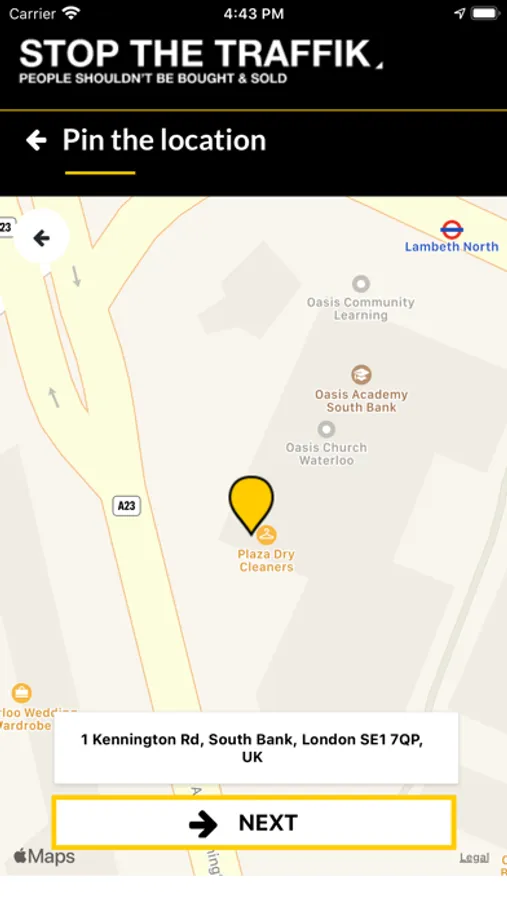Tap the arrow inside the NEXT button
The height and width of the screenshot is (900, 507).
pyautogui.click(x=203, y=824)
